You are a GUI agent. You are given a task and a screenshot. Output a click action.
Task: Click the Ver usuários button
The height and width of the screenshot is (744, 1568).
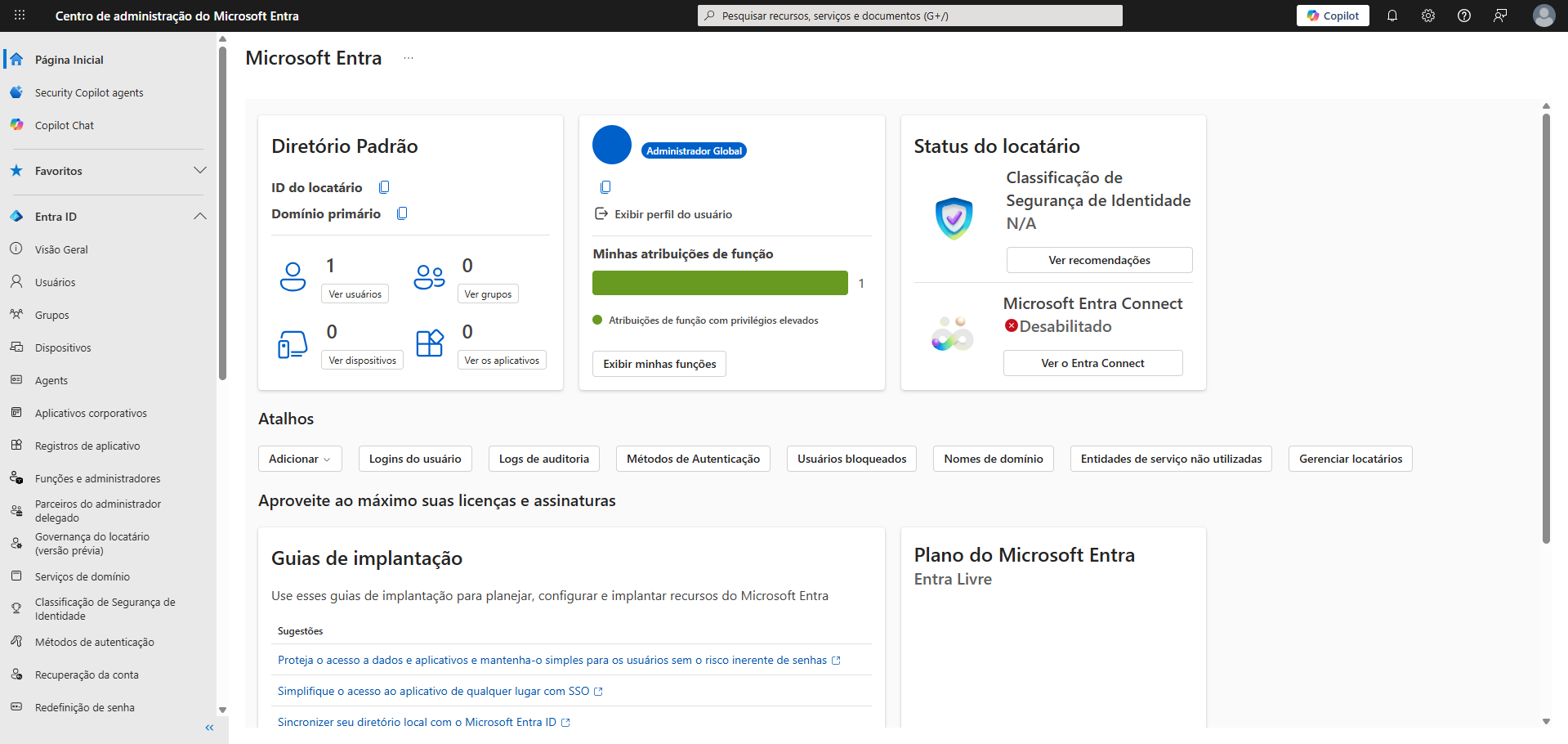[x=355, y=294]
